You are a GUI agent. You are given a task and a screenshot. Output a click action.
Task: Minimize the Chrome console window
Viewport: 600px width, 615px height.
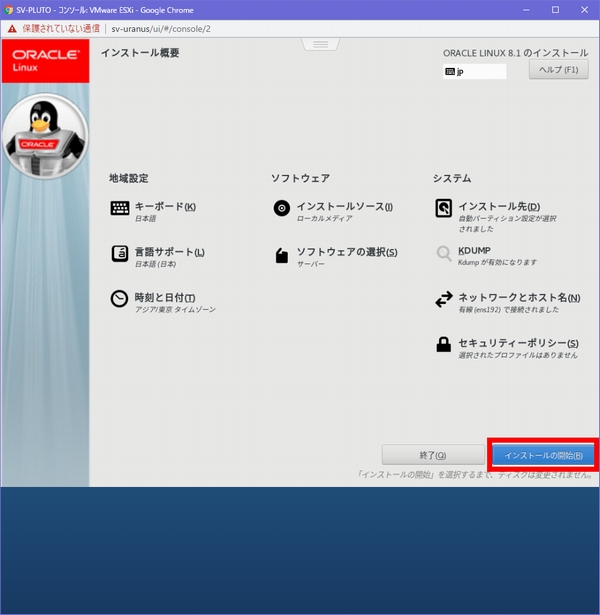coord(526,10)
